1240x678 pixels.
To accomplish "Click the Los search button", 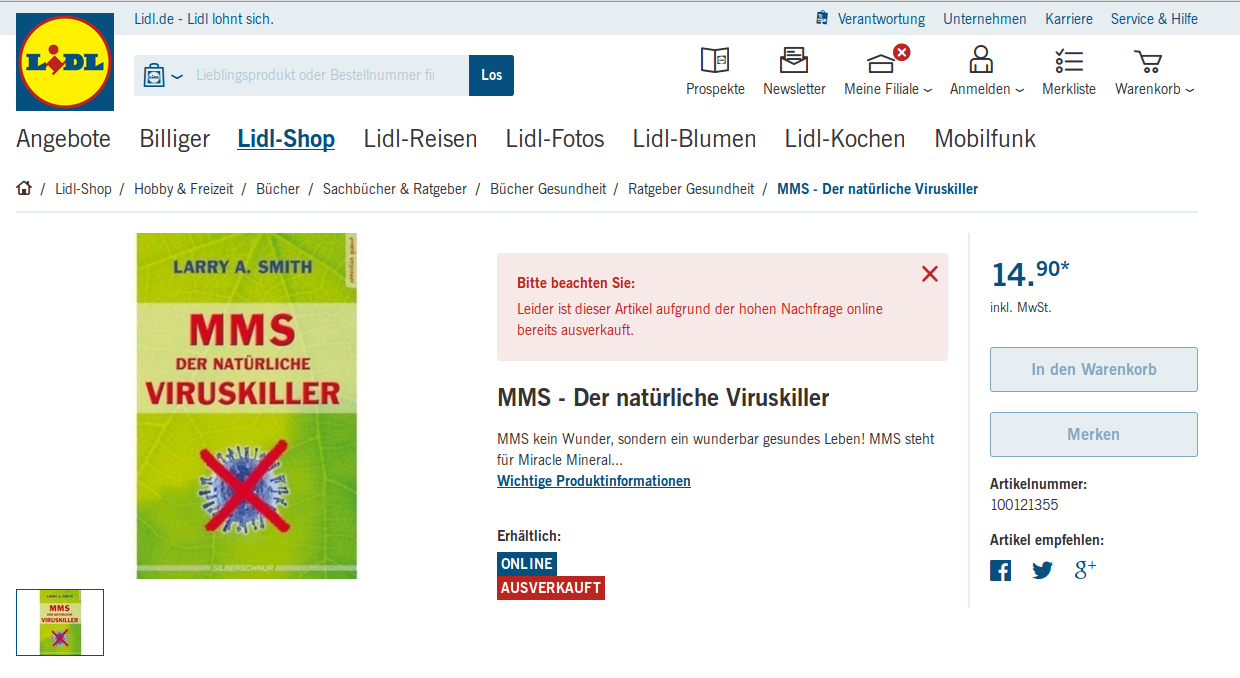I will point(491,75).
